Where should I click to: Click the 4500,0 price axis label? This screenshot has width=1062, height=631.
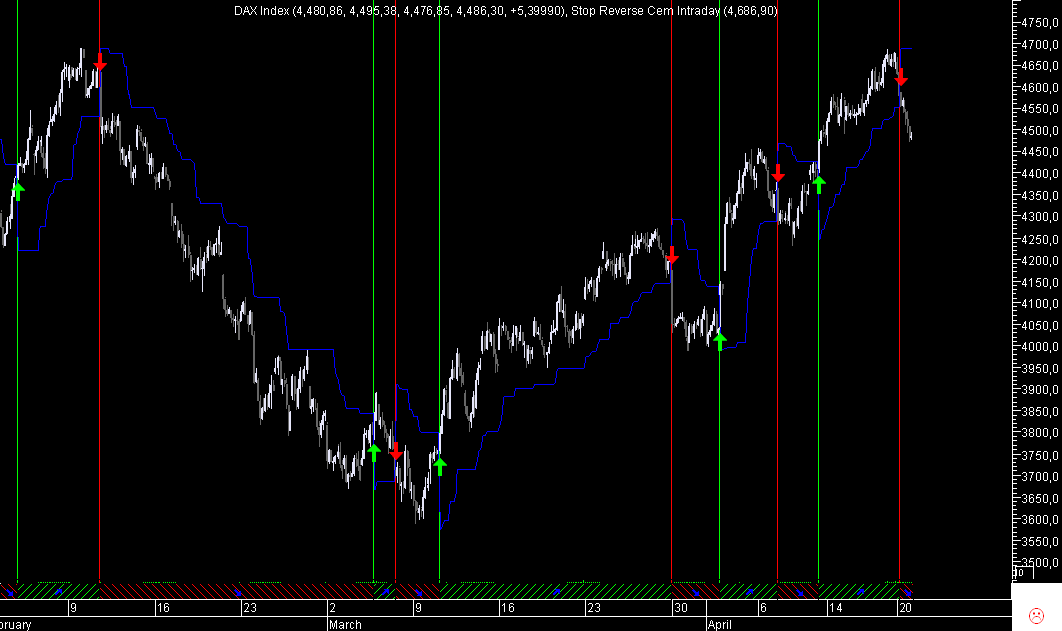tap(1040, 131)
